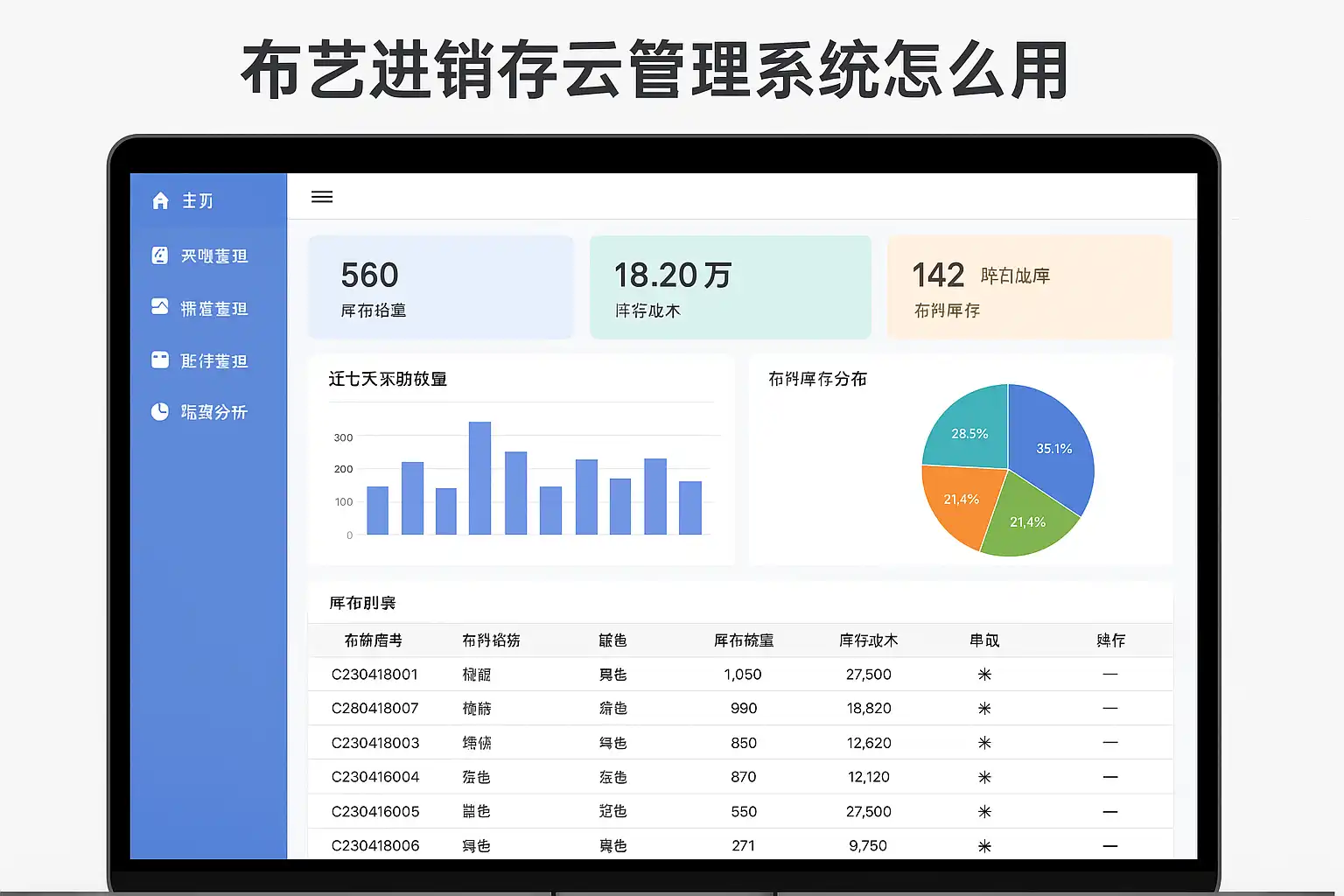Screen dimensions: 1344x896
Task: Click the second sidebar item's icon
Action: (x=159, y=255)
